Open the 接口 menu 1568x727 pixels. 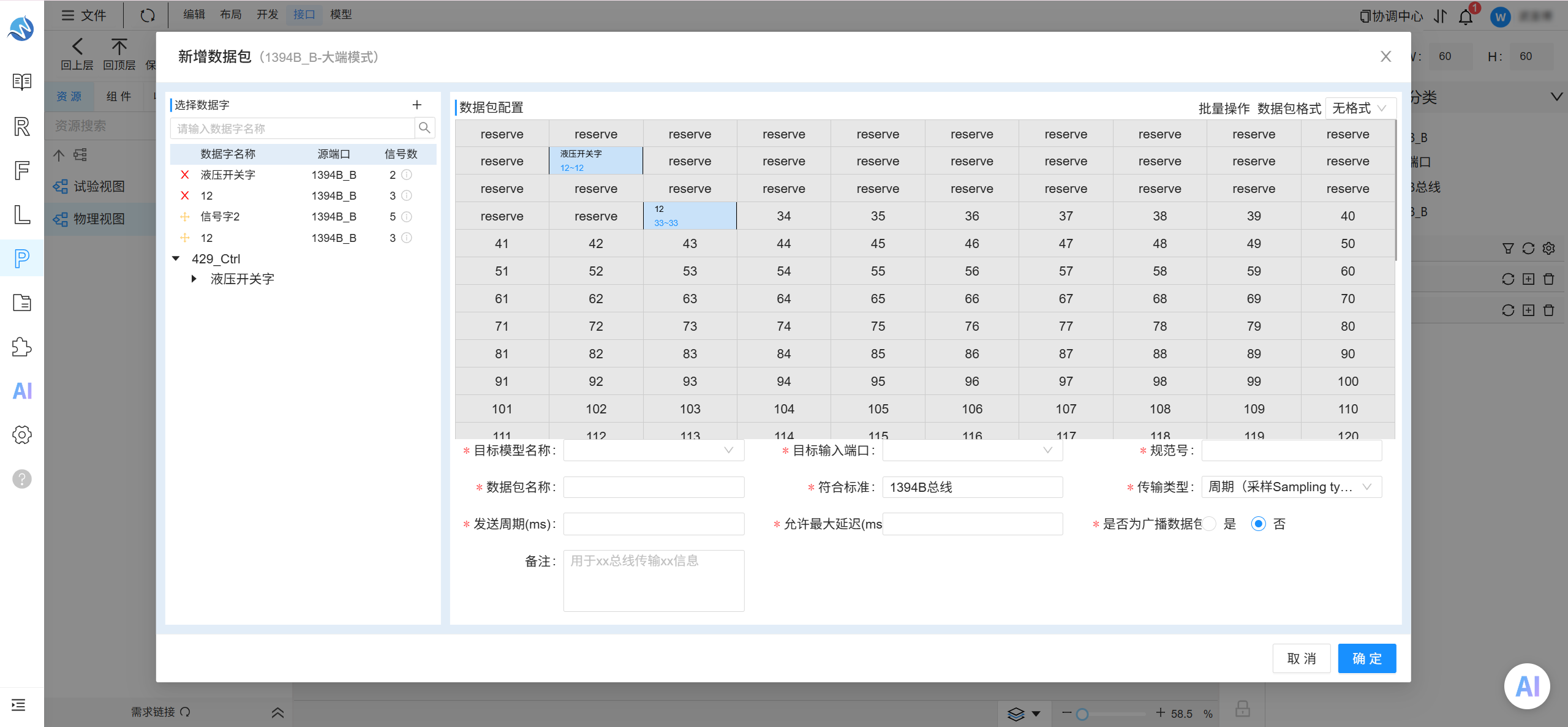(x=304, y=15)
